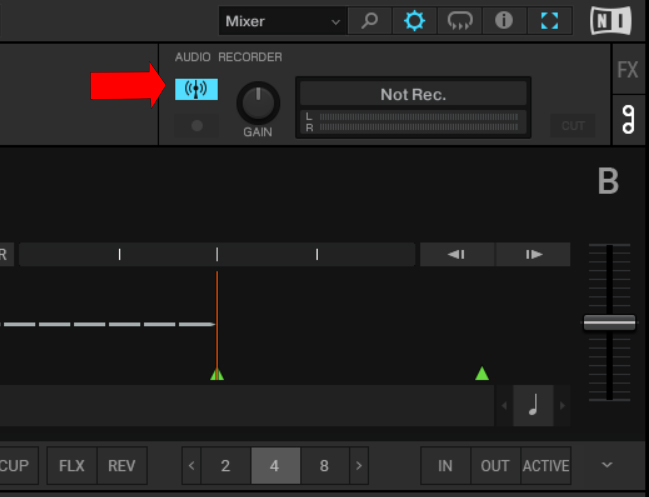Open preferences with the gear icon
This screenshot has height=497, width=649.
[x=414, y=21]
